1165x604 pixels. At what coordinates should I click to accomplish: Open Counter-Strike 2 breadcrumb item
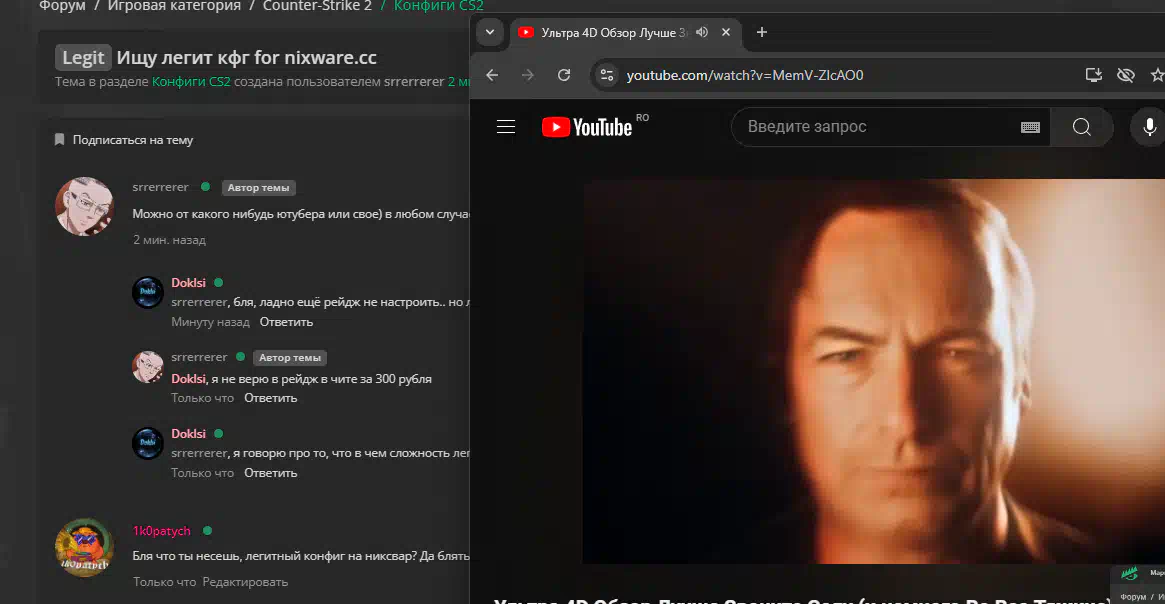317,6
